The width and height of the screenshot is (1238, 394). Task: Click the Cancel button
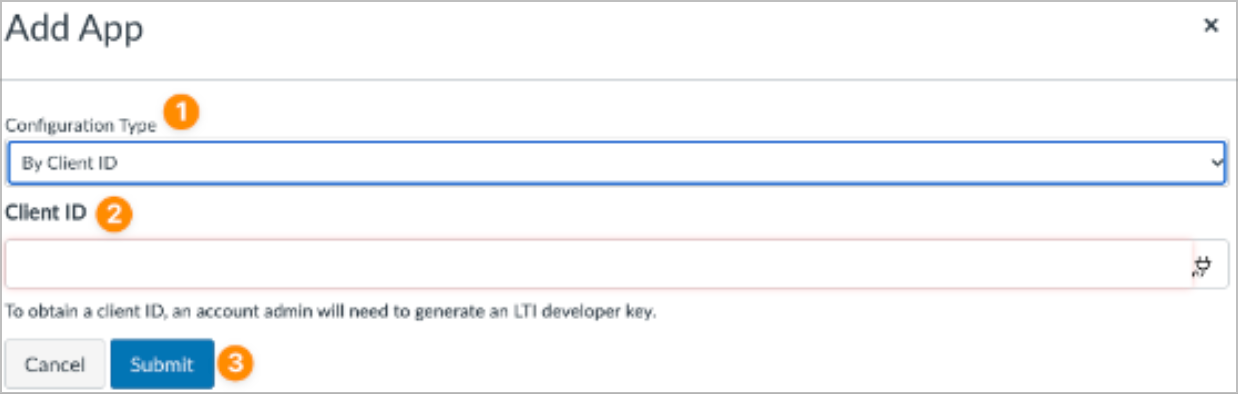coord(55,365)
